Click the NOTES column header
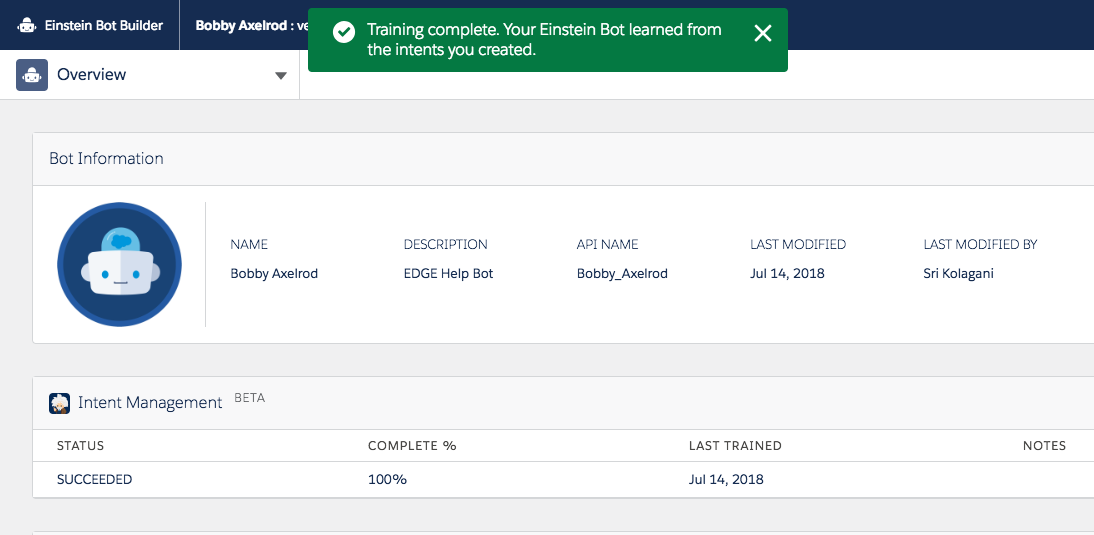1094x535 pixels. click(1044, 446)
